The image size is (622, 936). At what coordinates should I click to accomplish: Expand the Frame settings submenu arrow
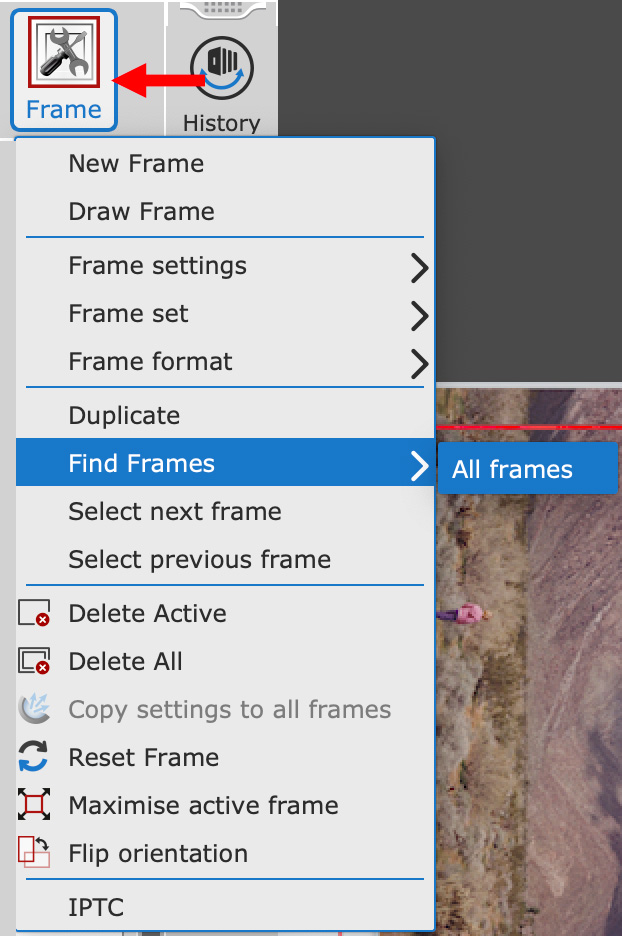click(x=420, y=268)
